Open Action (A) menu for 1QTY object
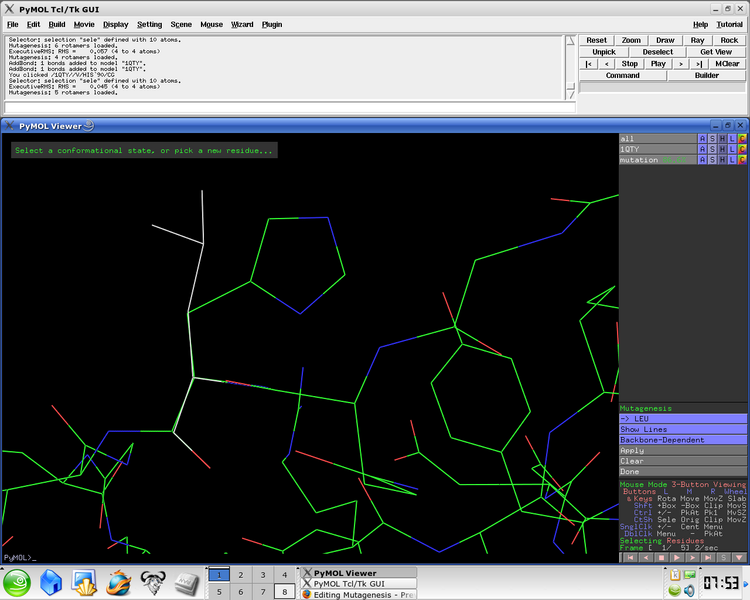 point(702,149)
